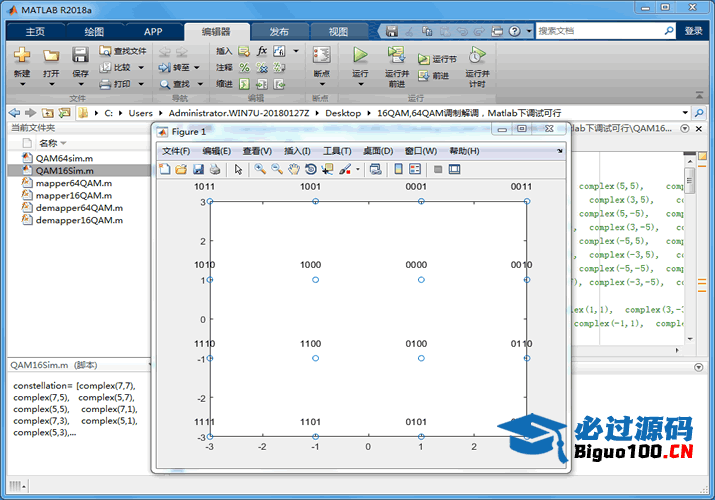715x500 pixels.
Task: Activate the Rotate 3D tool
Action: pyautogui.click(x=311, y=169)
